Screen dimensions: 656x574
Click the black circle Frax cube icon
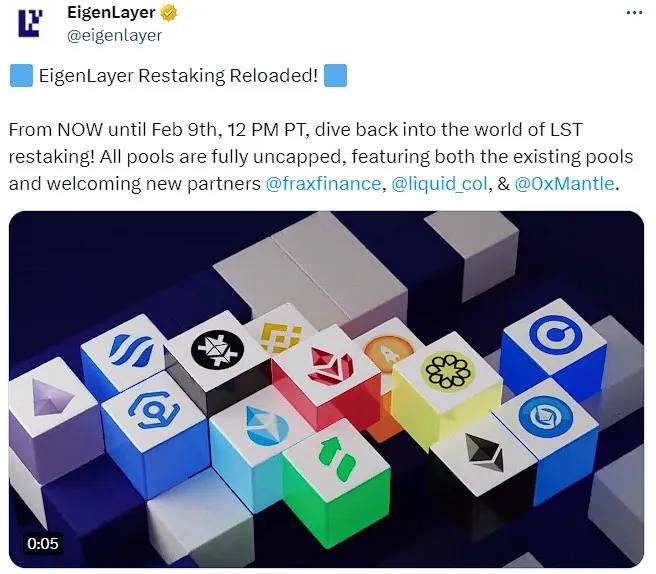[218, 349]
